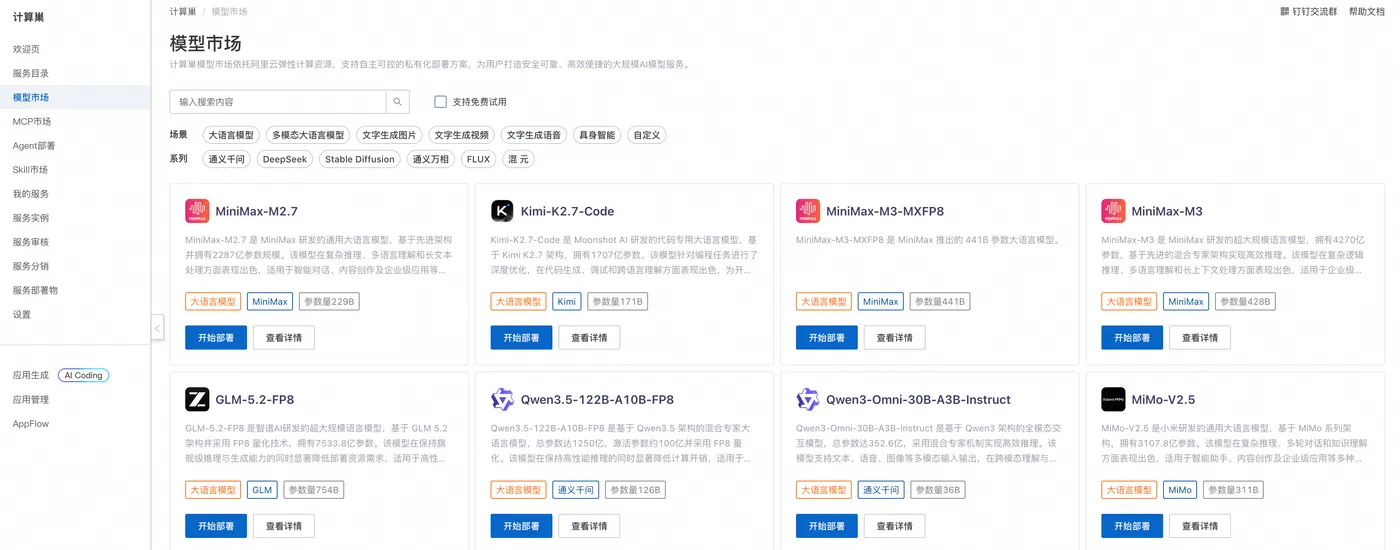Click the Qwen3-Omni-30B-A3B-Instruct model logo
This screenshot has height=550, width=1400.
coord(808,399)
